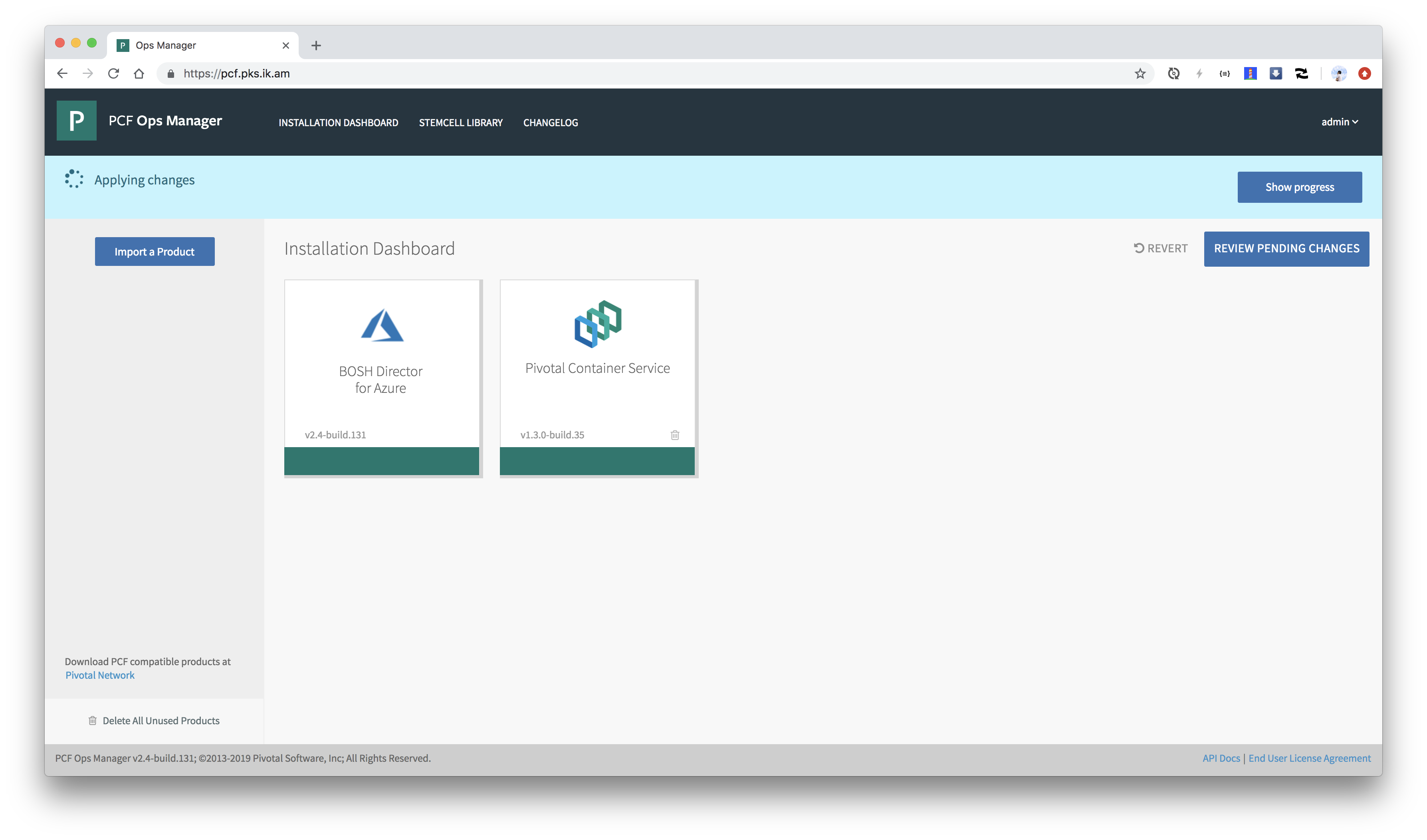This screenshot has width=1427, height=840.
Task: Go to browser home icon
Action: click(139, 73)
